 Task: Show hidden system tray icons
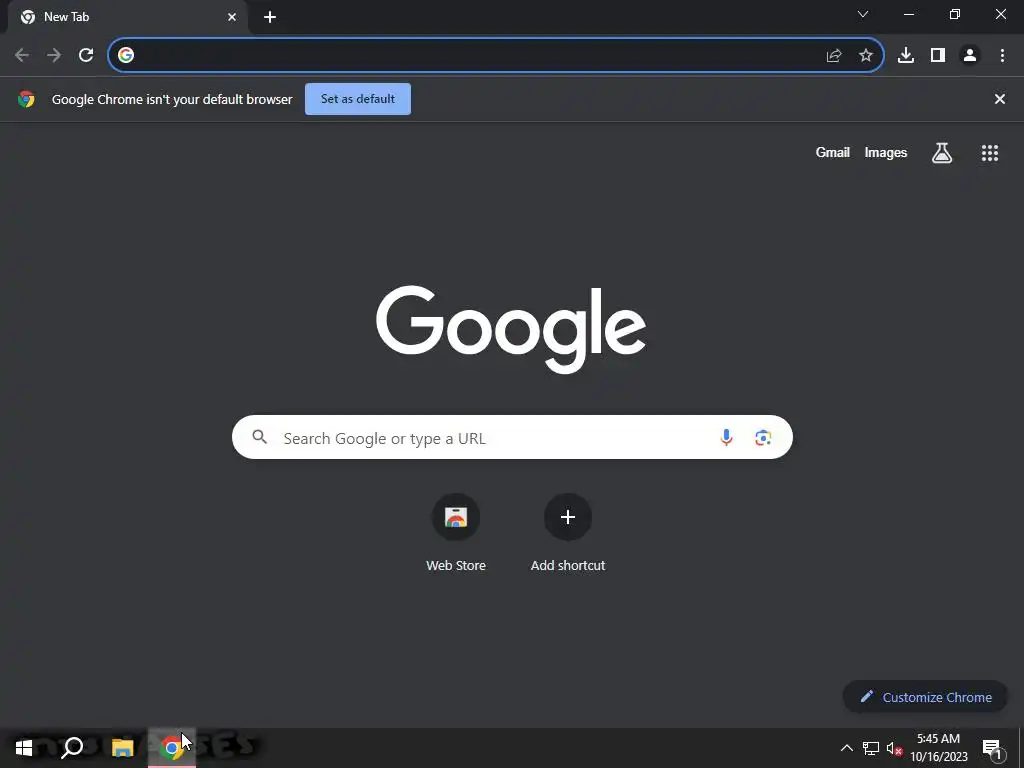[x=846, y=748]
